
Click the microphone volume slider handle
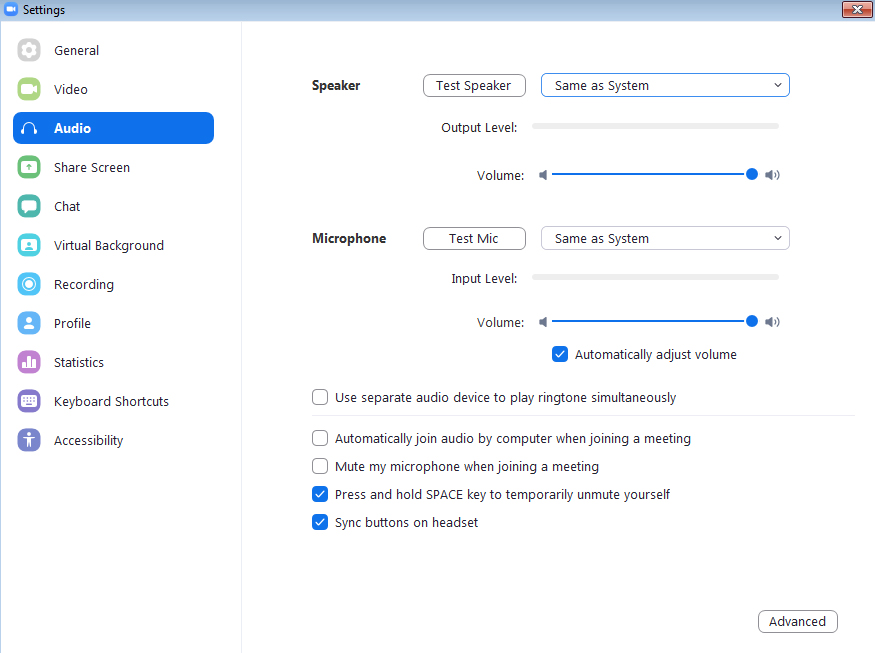(752, 321)
